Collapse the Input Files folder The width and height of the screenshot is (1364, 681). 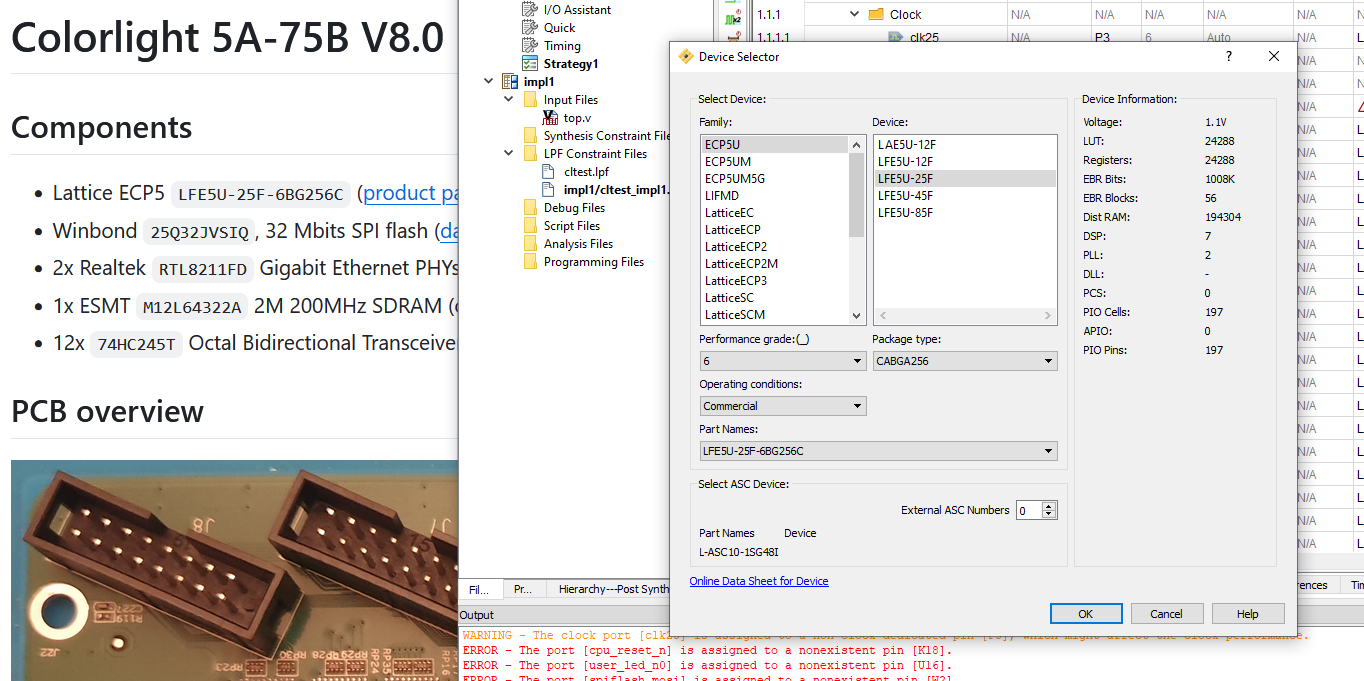pyautogui.click(x=507, y=100)
